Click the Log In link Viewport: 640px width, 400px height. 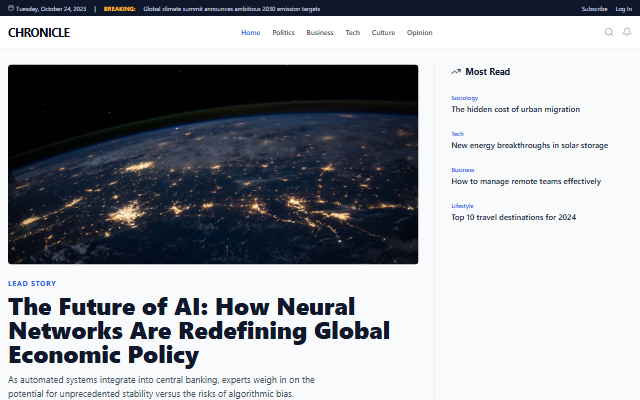pyautogui.click(x=624, y=9)
